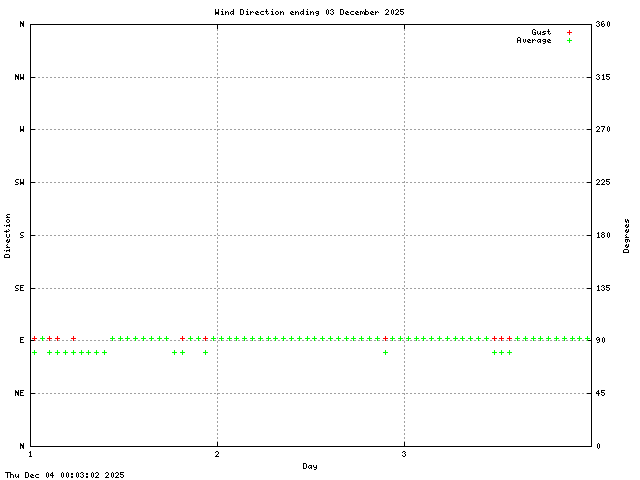
Task: Click the 'NE' direction axis label
Action: click(19, 393)
